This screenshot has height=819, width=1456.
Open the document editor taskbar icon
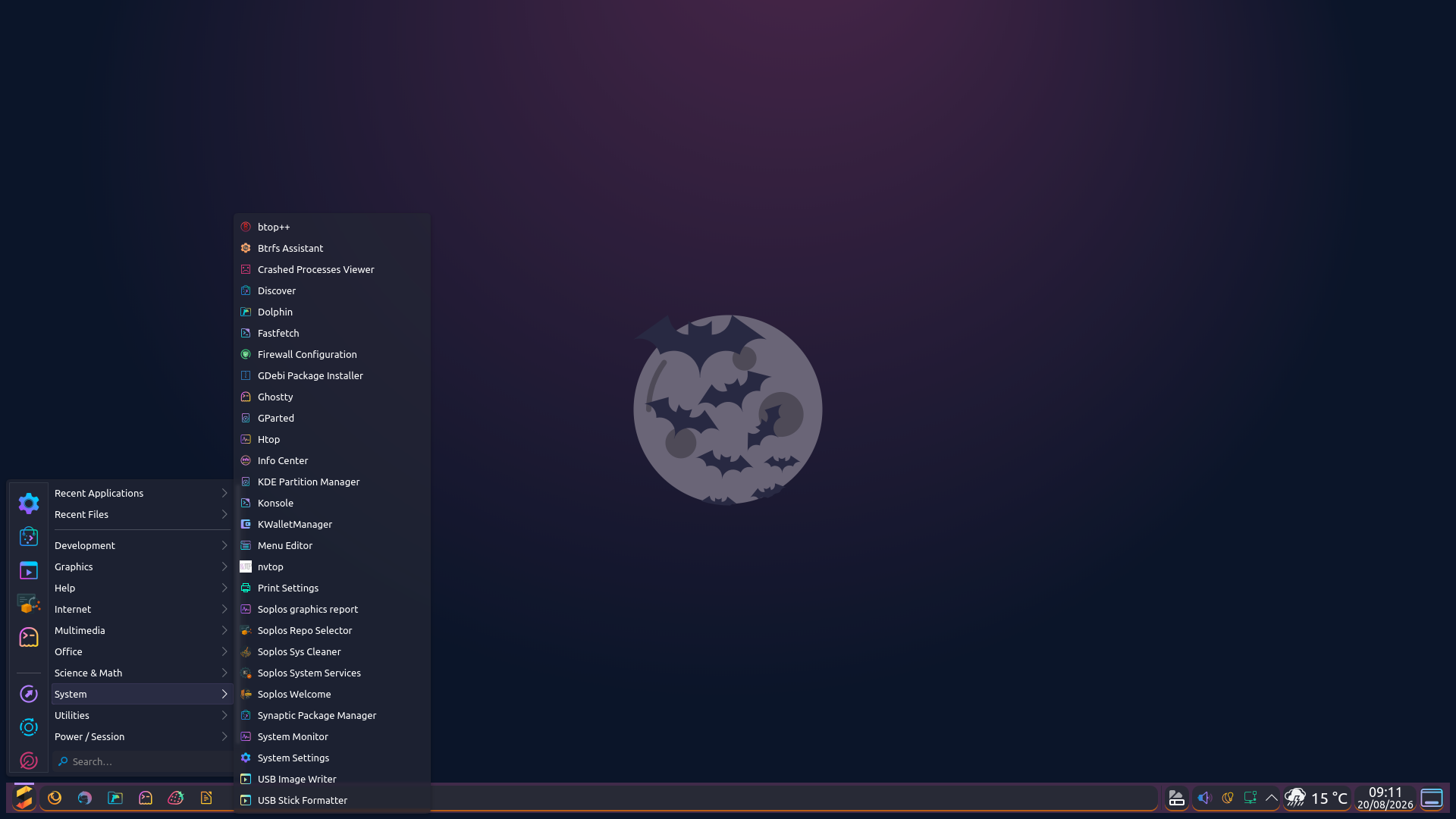click(206, 798)
